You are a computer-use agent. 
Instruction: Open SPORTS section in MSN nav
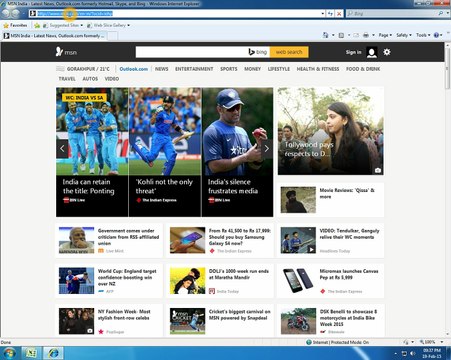point(229,69)
